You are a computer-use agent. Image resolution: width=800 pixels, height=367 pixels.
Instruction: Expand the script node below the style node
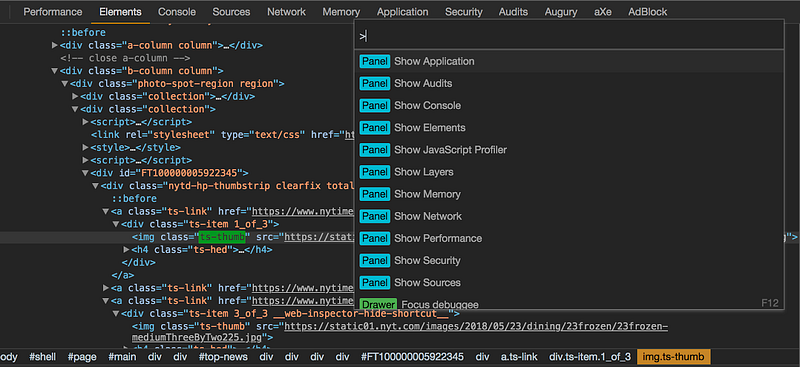(85, 160)
